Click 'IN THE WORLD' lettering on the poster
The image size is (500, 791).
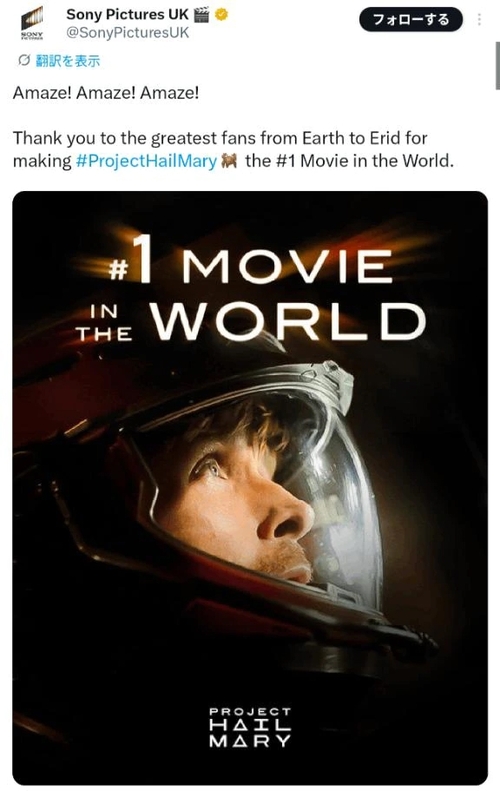(x=251, y=321)
